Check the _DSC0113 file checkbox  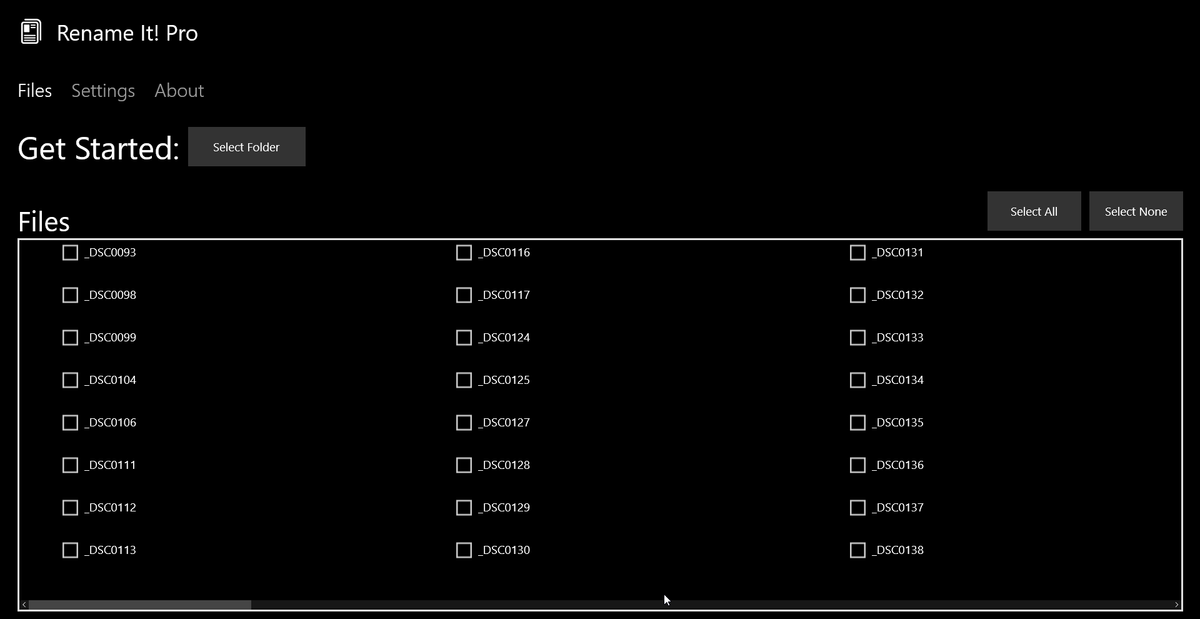tap(70, 549)
